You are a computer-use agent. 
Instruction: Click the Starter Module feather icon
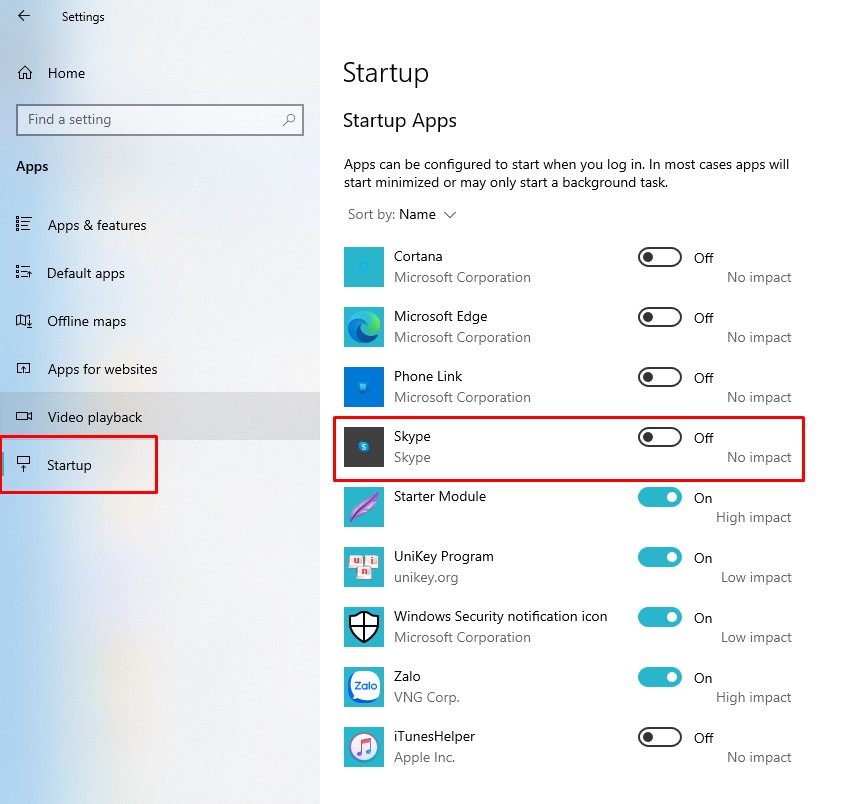363,507
